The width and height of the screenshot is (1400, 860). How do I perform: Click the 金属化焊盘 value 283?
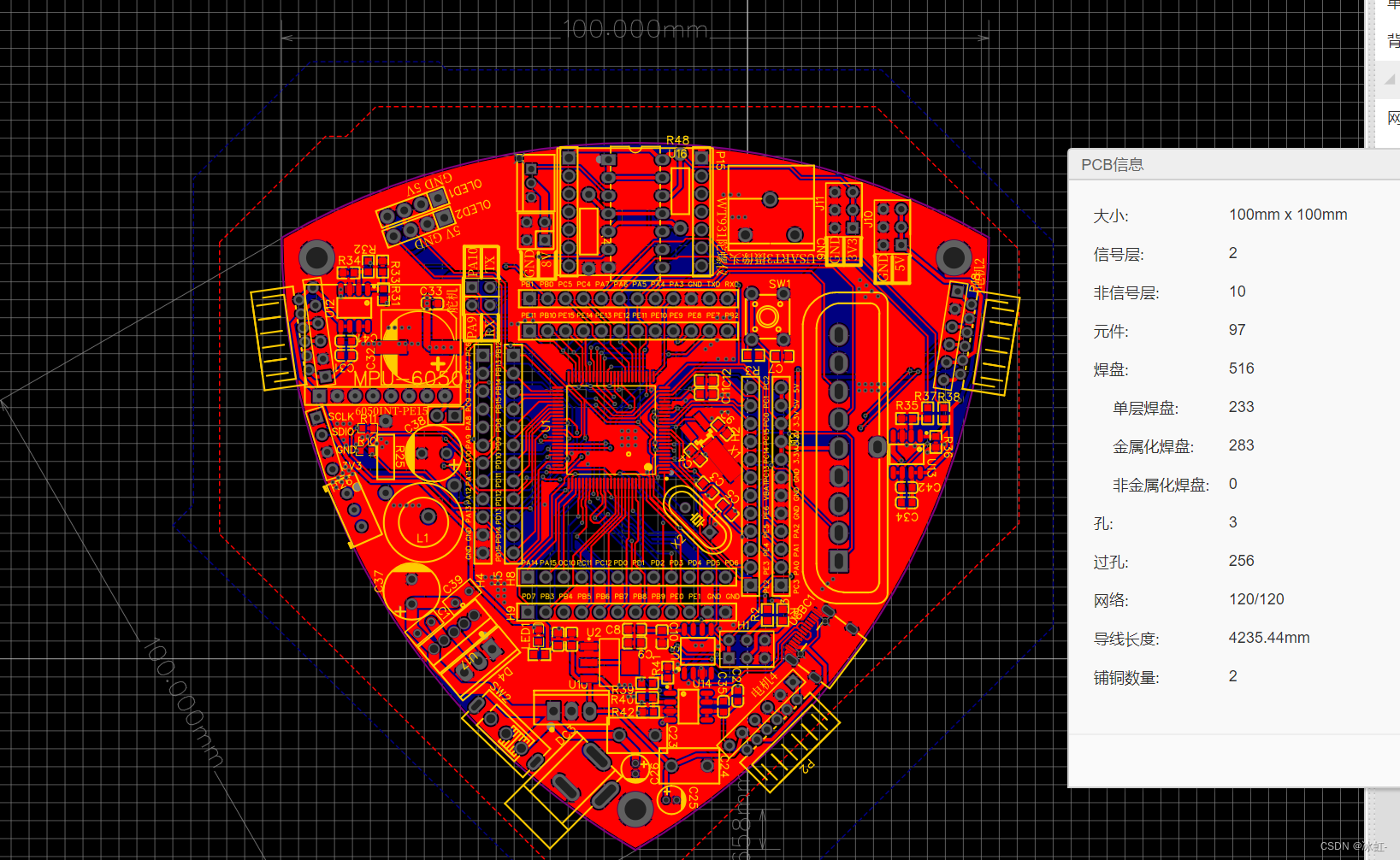pyautogui.click(x=1242, y=445)
